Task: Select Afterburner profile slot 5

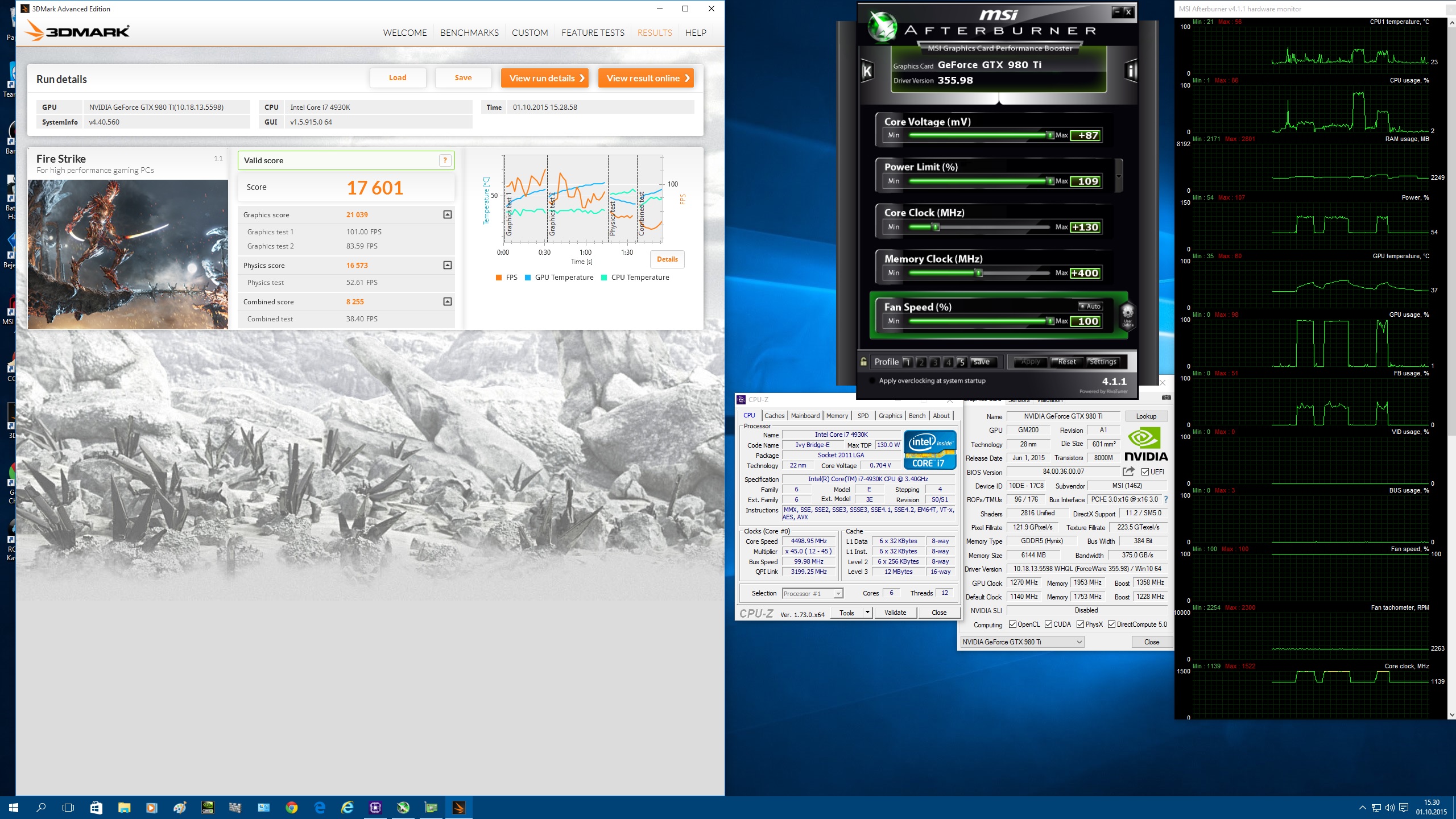Action: click(x=962, y=362)
